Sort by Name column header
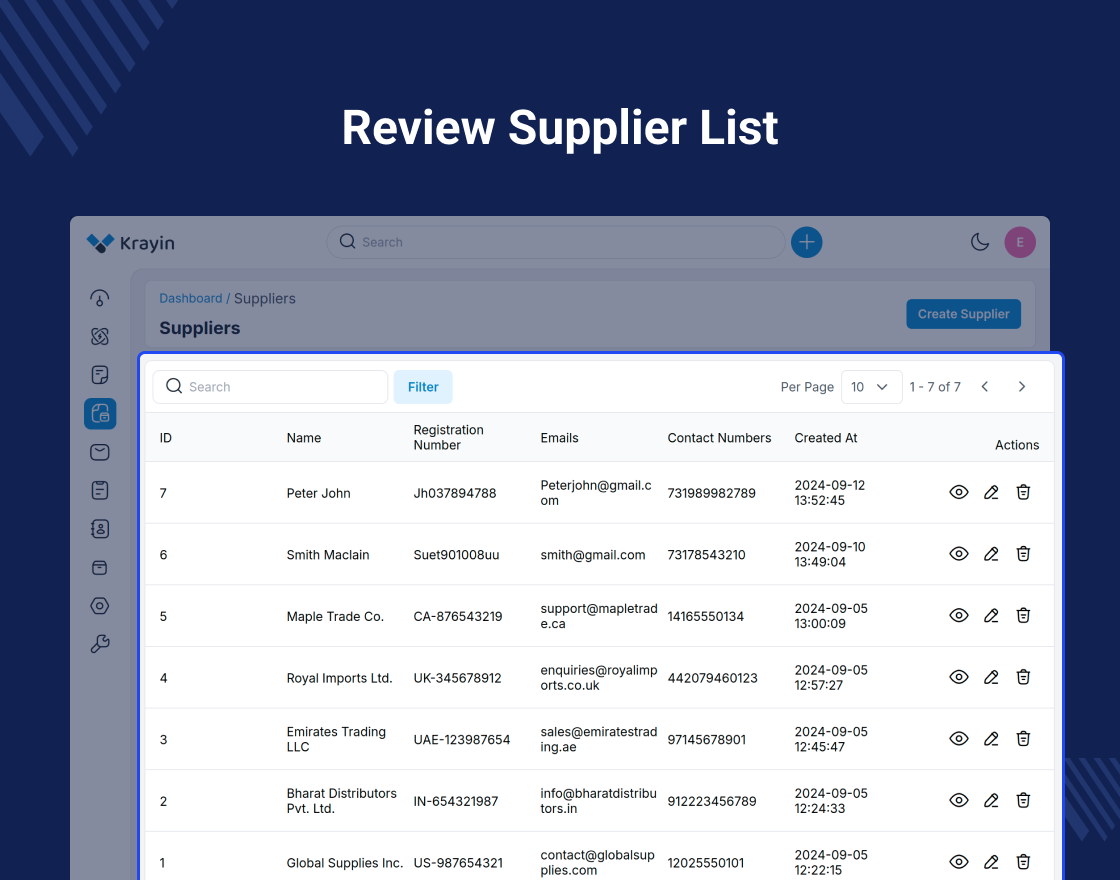 [x=304, y=438]
